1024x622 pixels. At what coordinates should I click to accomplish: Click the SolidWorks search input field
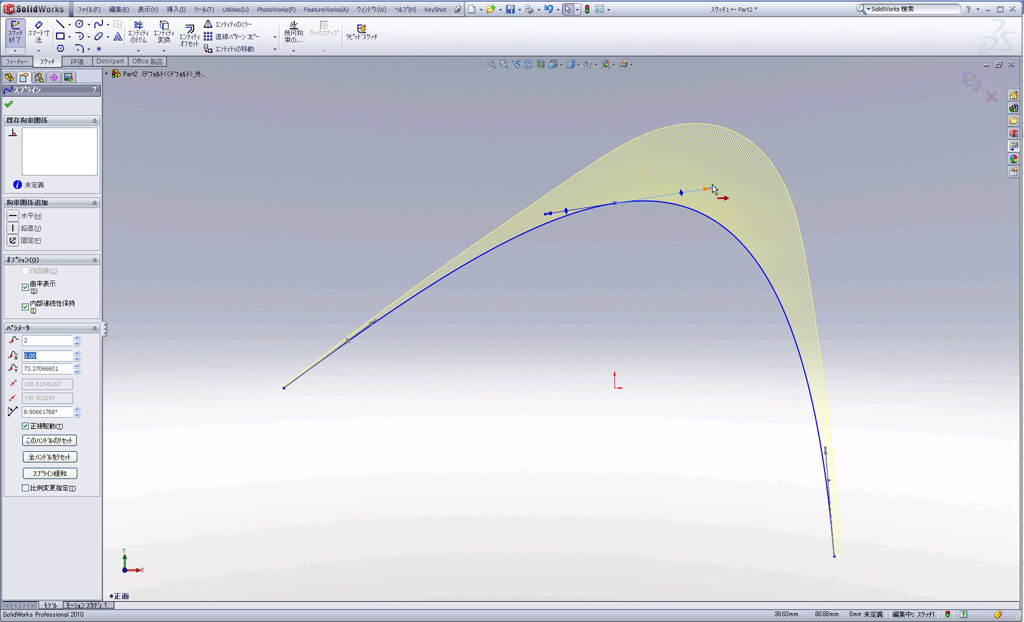click(912, 9)
